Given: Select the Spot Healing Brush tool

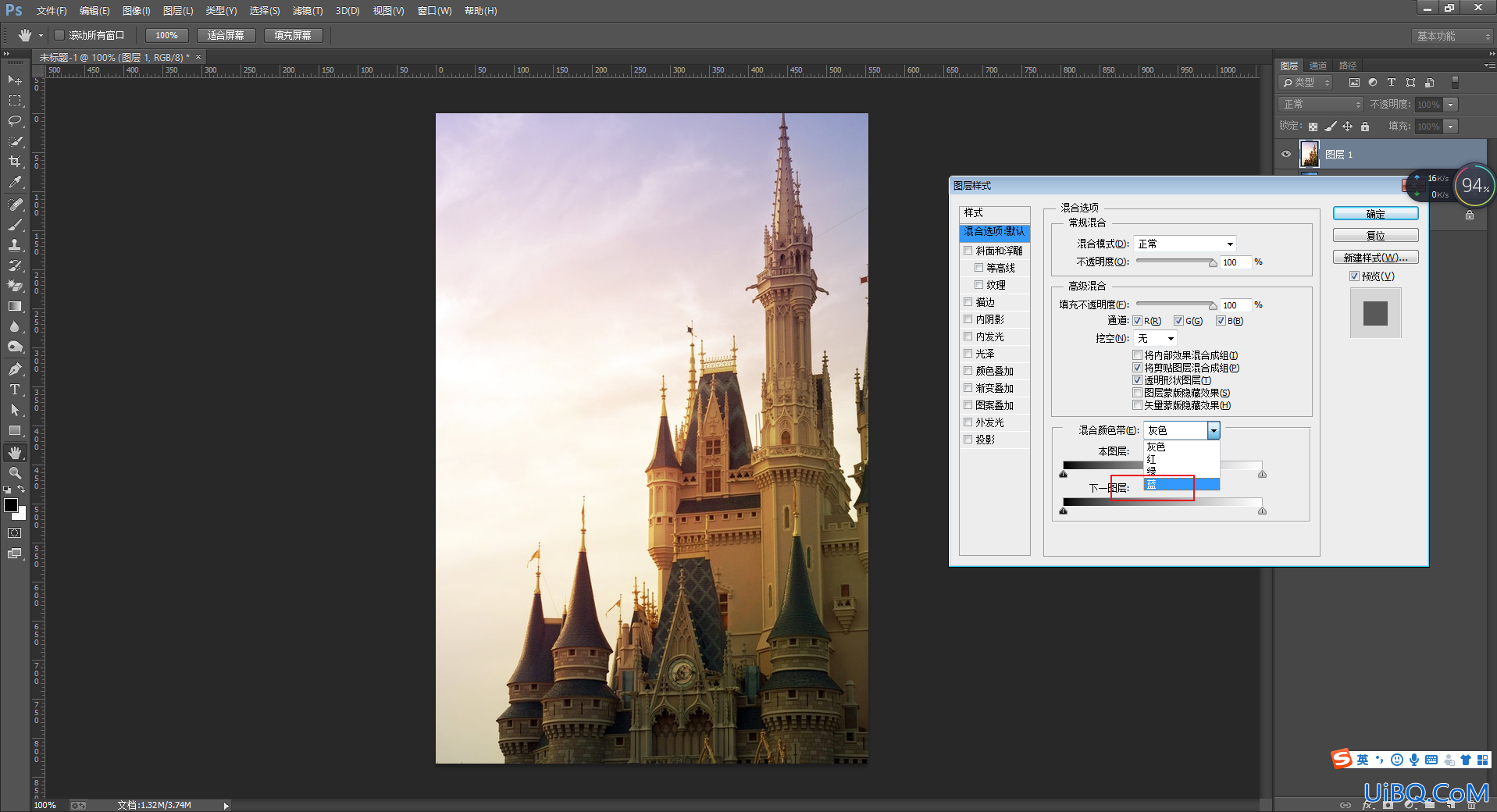Looking at the screenshot, I should (15, 205).
